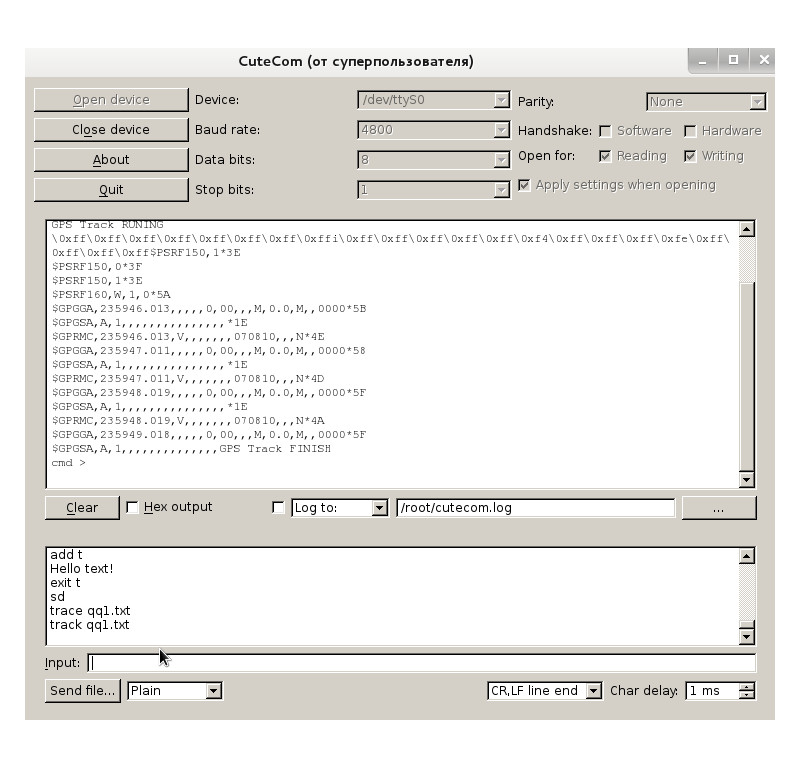Click the 'GPS Track FINISH' text in output

point(275,449)
